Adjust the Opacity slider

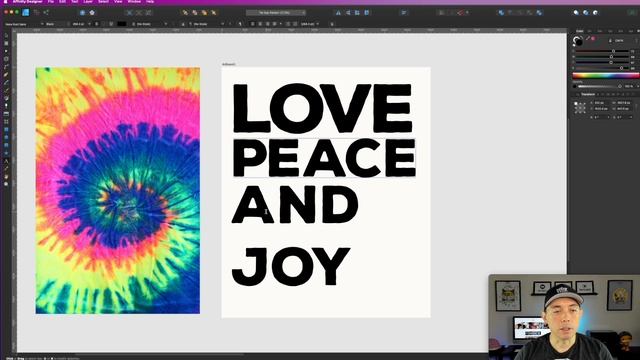[x=600, y=86]
